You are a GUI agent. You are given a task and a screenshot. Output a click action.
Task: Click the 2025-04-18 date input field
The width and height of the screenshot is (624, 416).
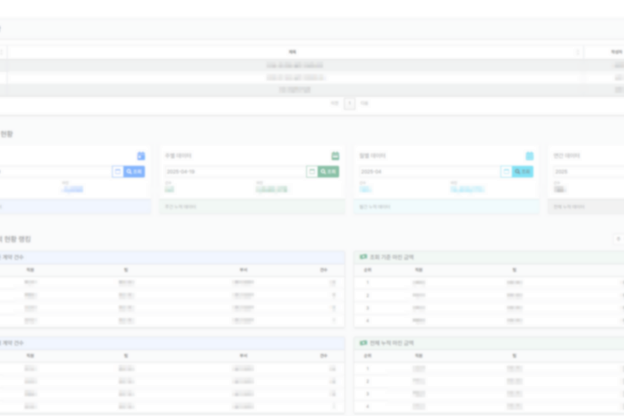coord(232,172)
